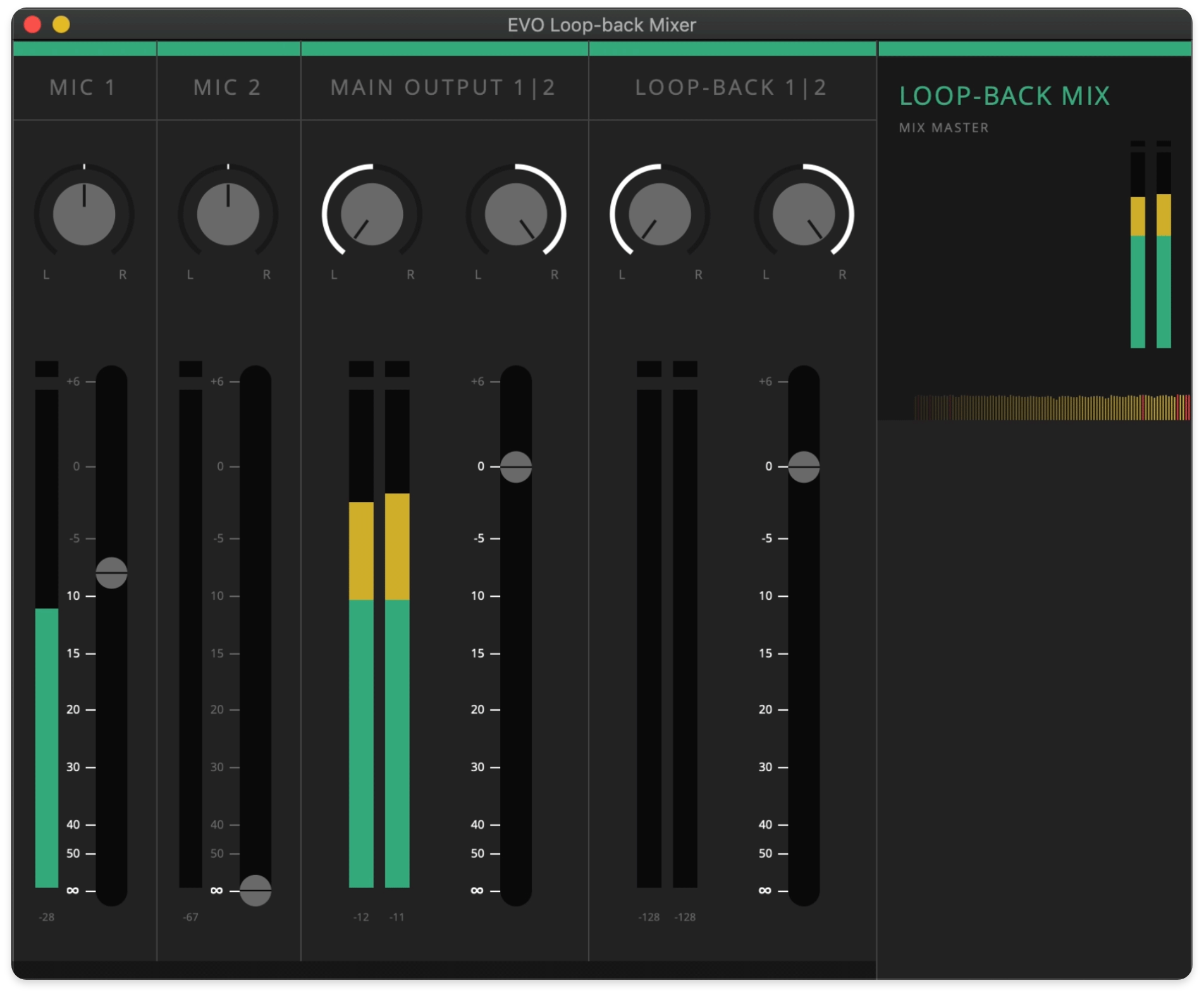Select the MIC 2 channel header

(x=228, y=87)
